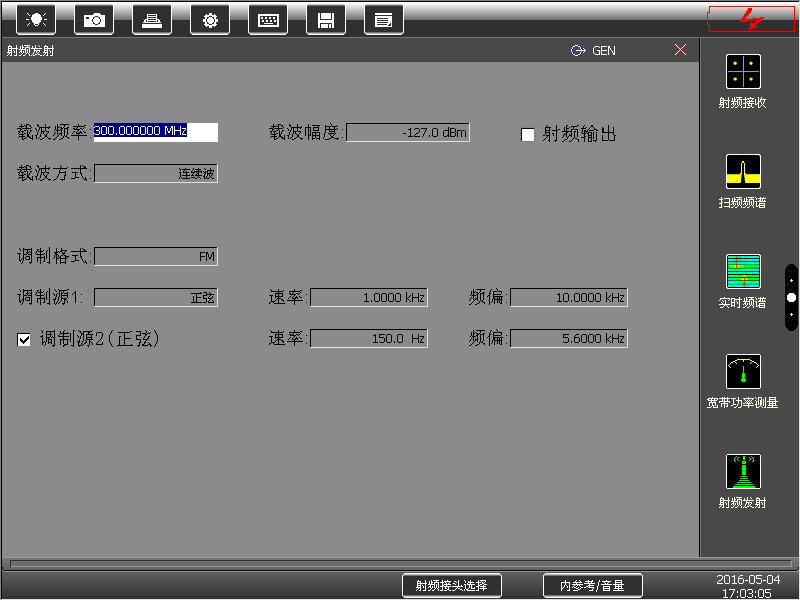800x600 pixels.
Task: Uncheck 调制源2(正弦) checkbox
Action: (24, 340)
